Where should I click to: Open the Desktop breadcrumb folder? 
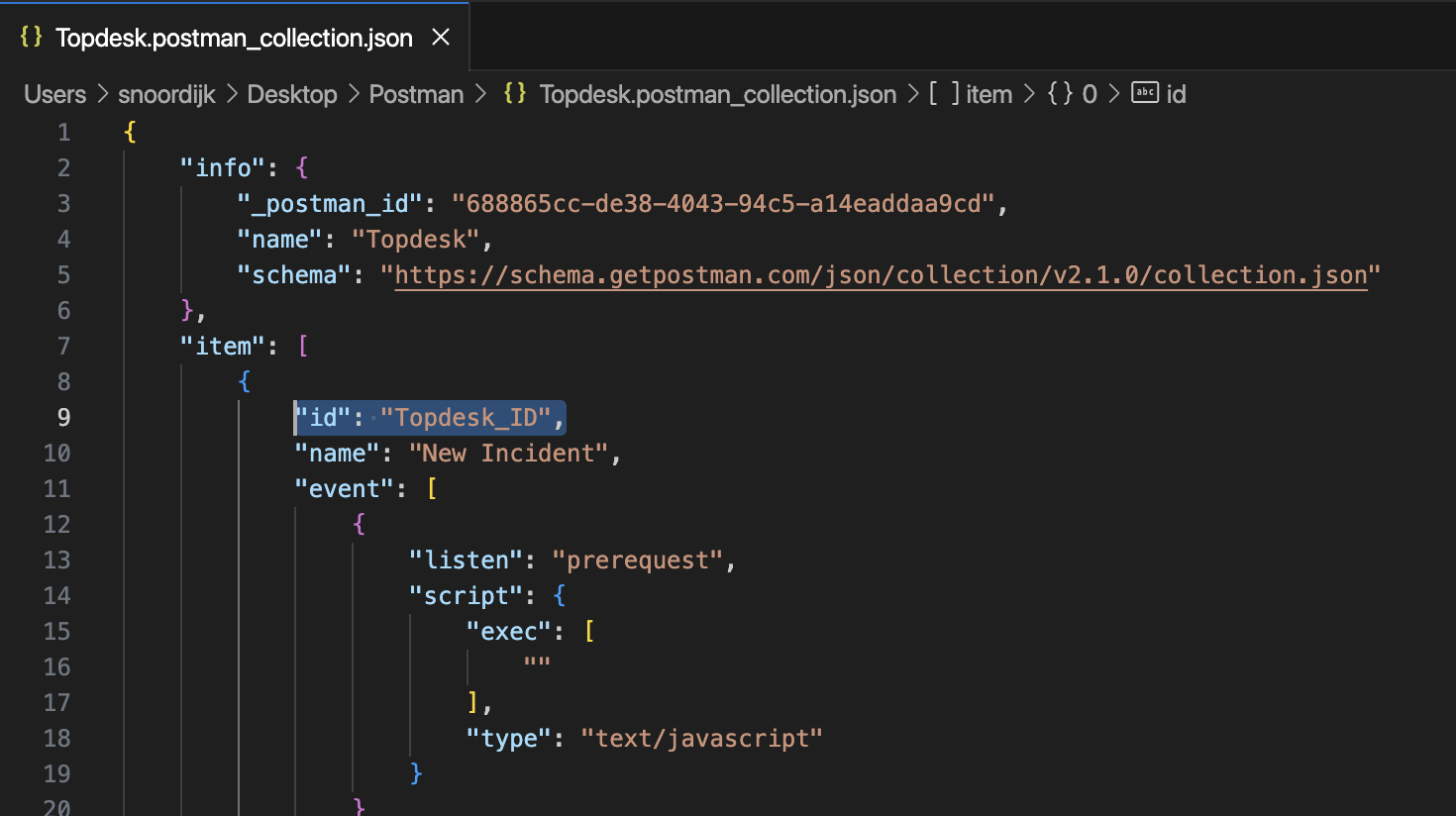point(292,94)
